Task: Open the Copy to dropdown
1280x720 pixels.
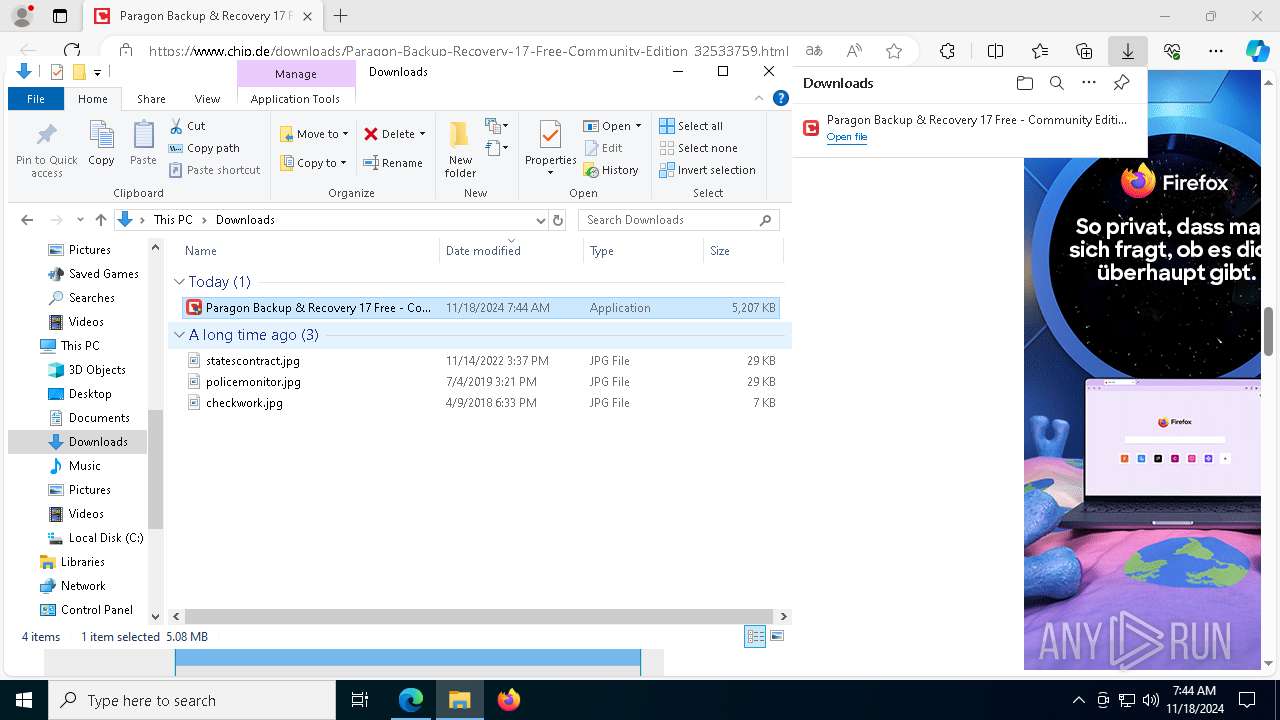Action: click(314, 163)
